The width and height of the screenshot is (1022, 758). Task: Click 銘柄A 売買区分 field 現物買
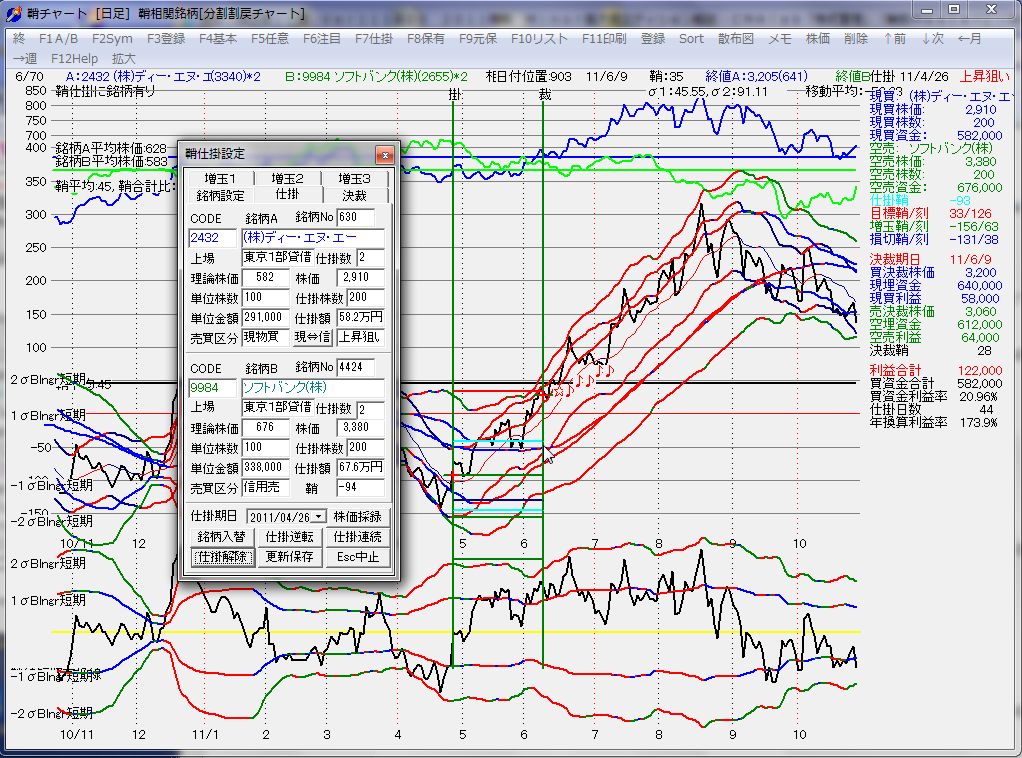[265, 337]
